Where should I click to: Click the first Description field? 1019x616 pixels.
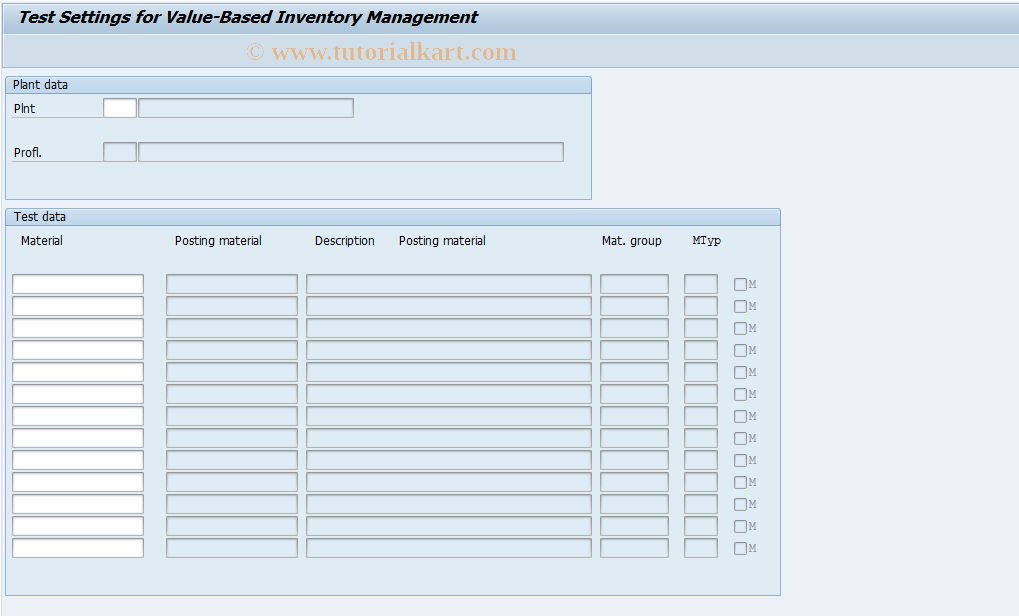(x=449, y=283)
